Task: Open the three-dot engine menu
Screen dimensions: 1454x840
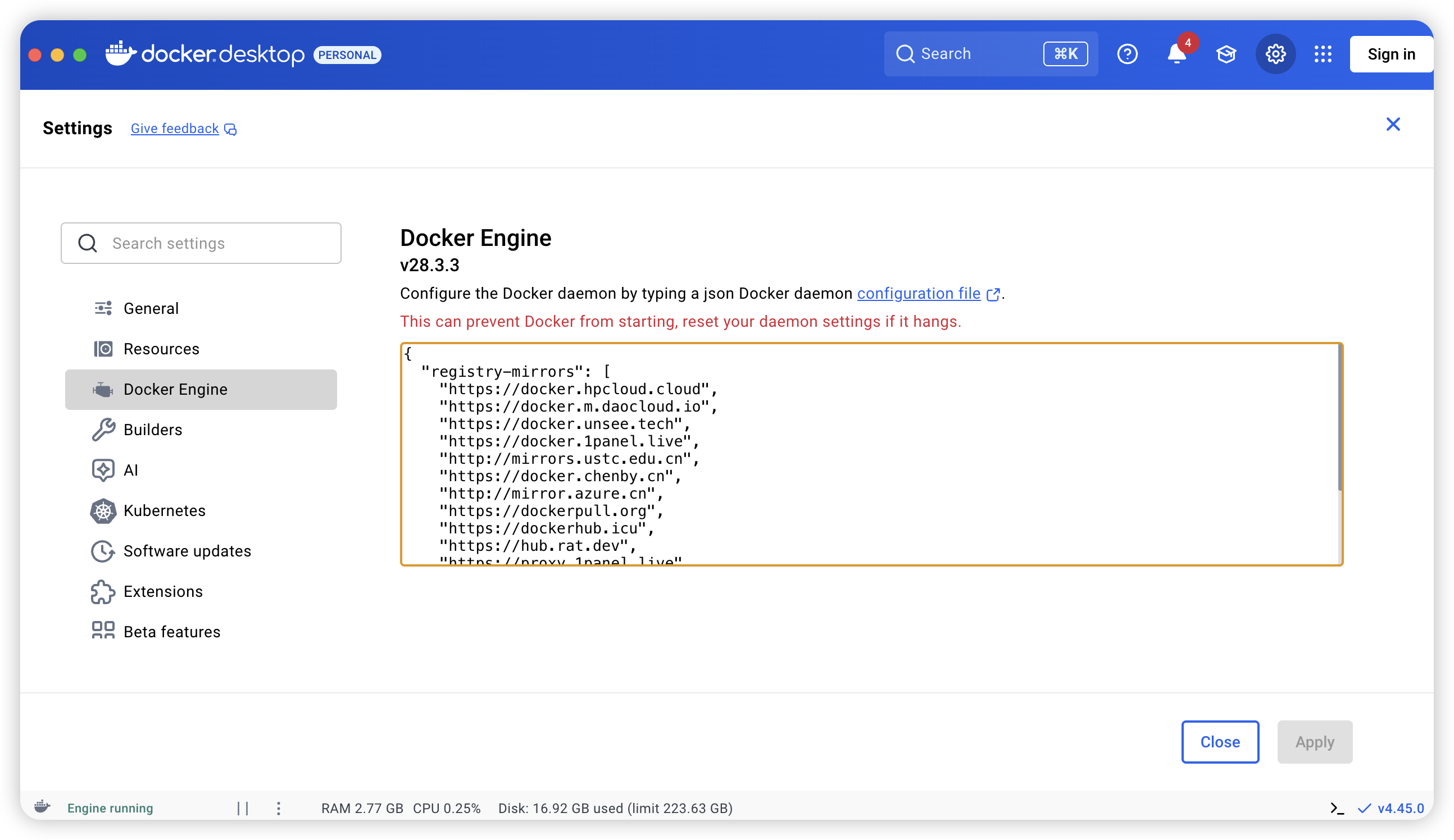Action: point(279,809)
